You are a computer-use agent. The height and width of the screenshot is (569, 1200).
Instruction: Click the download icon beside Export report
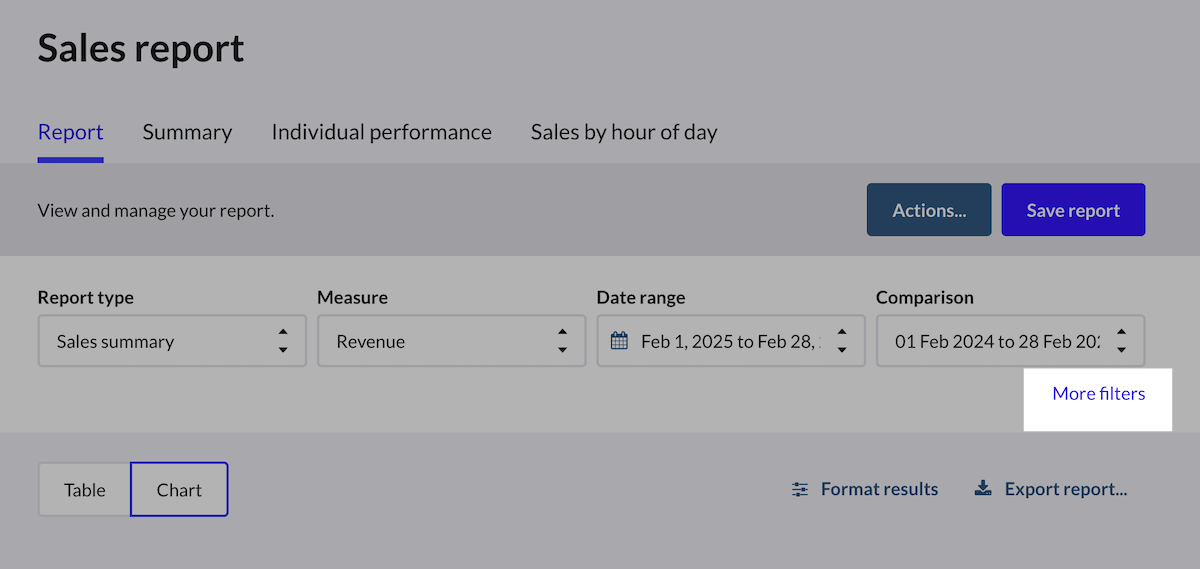pyautogui.click(x=983, y=489)
